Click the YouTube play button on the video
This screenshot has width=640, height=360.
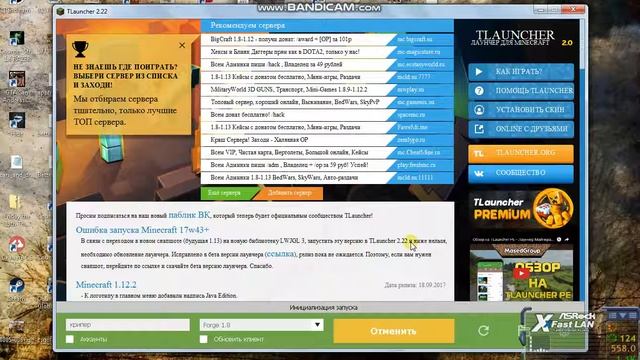[x=521, y=273]
